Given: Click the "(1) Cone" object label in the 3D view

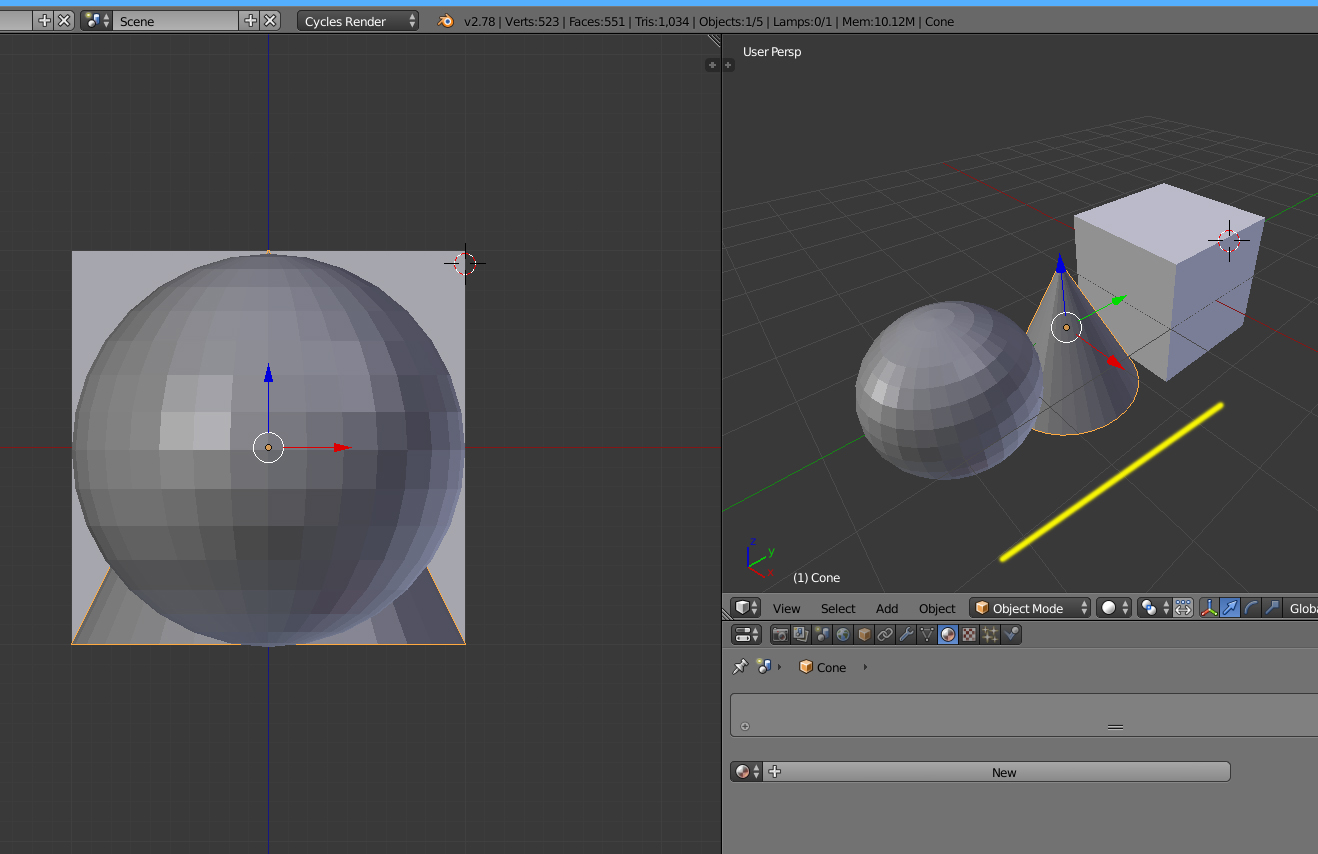Looking at the screenshot, I should [816, 578].
